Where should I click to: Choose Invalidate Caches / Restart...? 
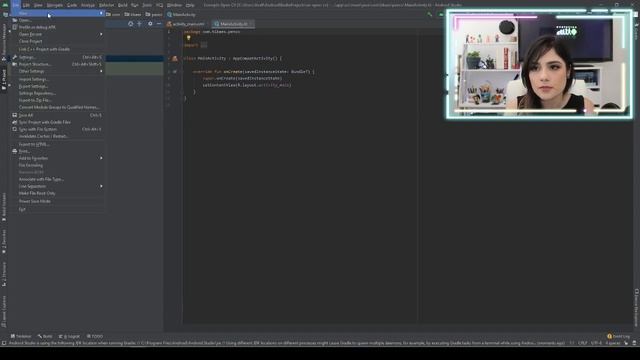(x=58, y=136)
